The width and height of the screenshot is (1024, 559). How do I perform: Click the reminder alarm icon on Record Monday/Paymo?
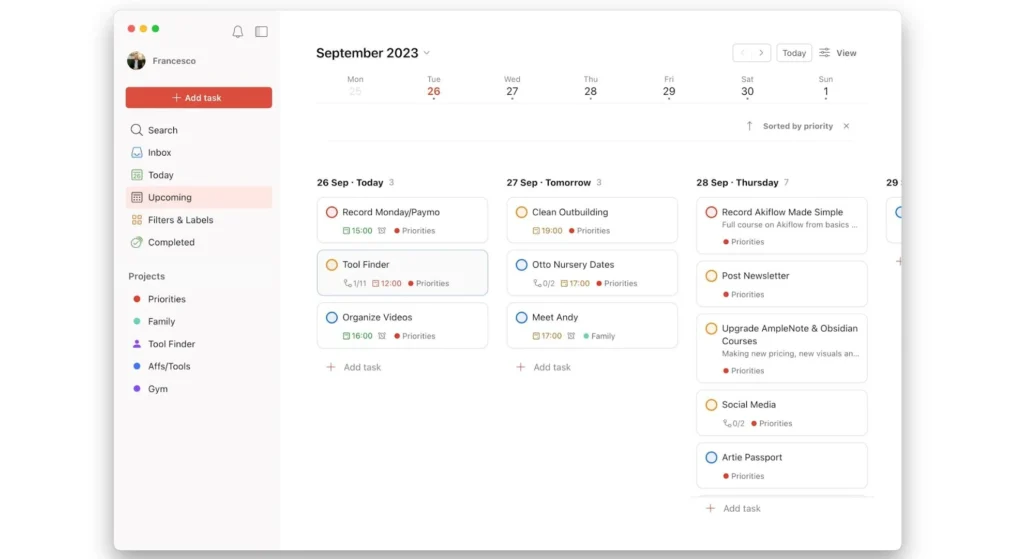click(x=382, y=231)
